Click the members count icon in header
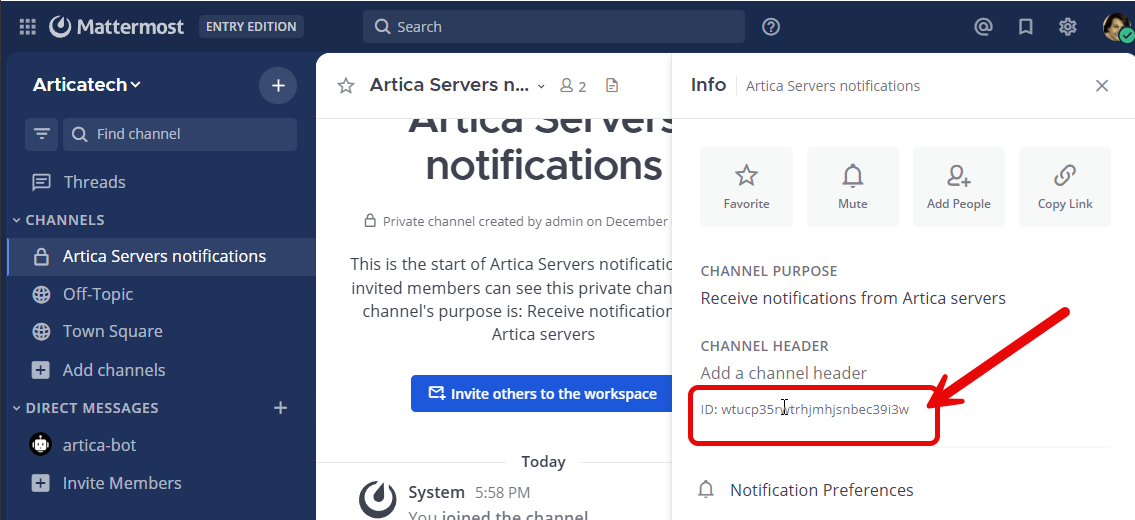This screenshot has width=1135, height=520. coord(573,86)
